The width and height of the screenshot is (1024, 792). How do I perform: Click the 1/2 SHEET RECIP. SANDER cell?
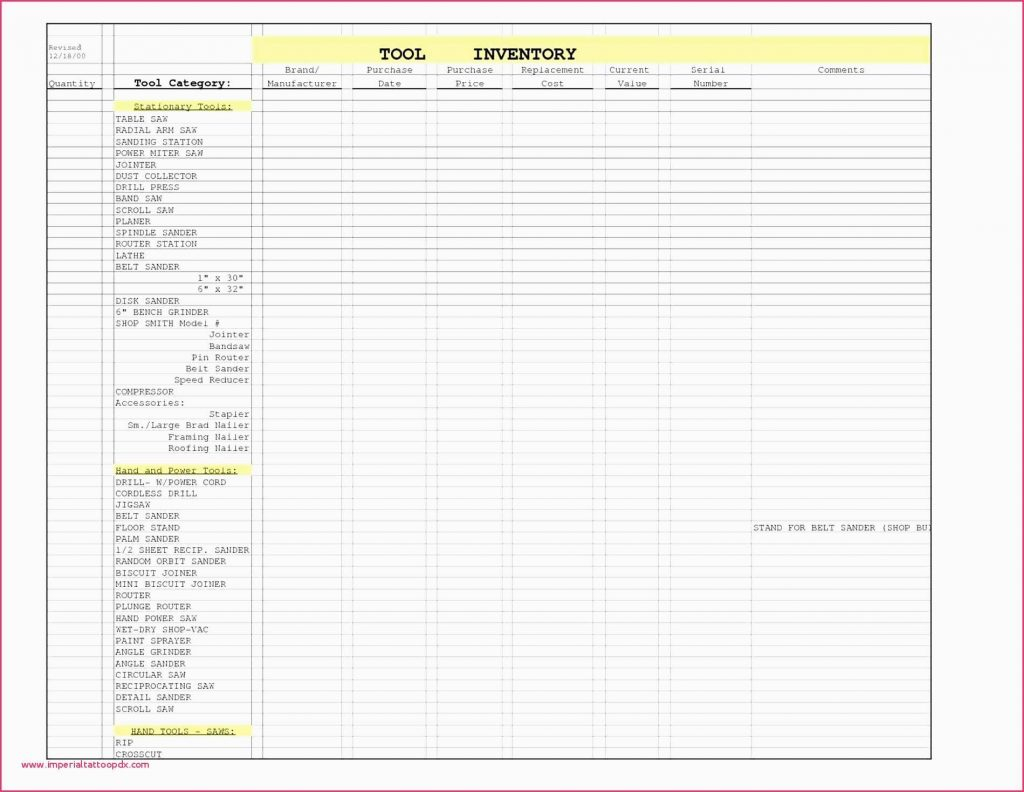[x=182, y=550]
